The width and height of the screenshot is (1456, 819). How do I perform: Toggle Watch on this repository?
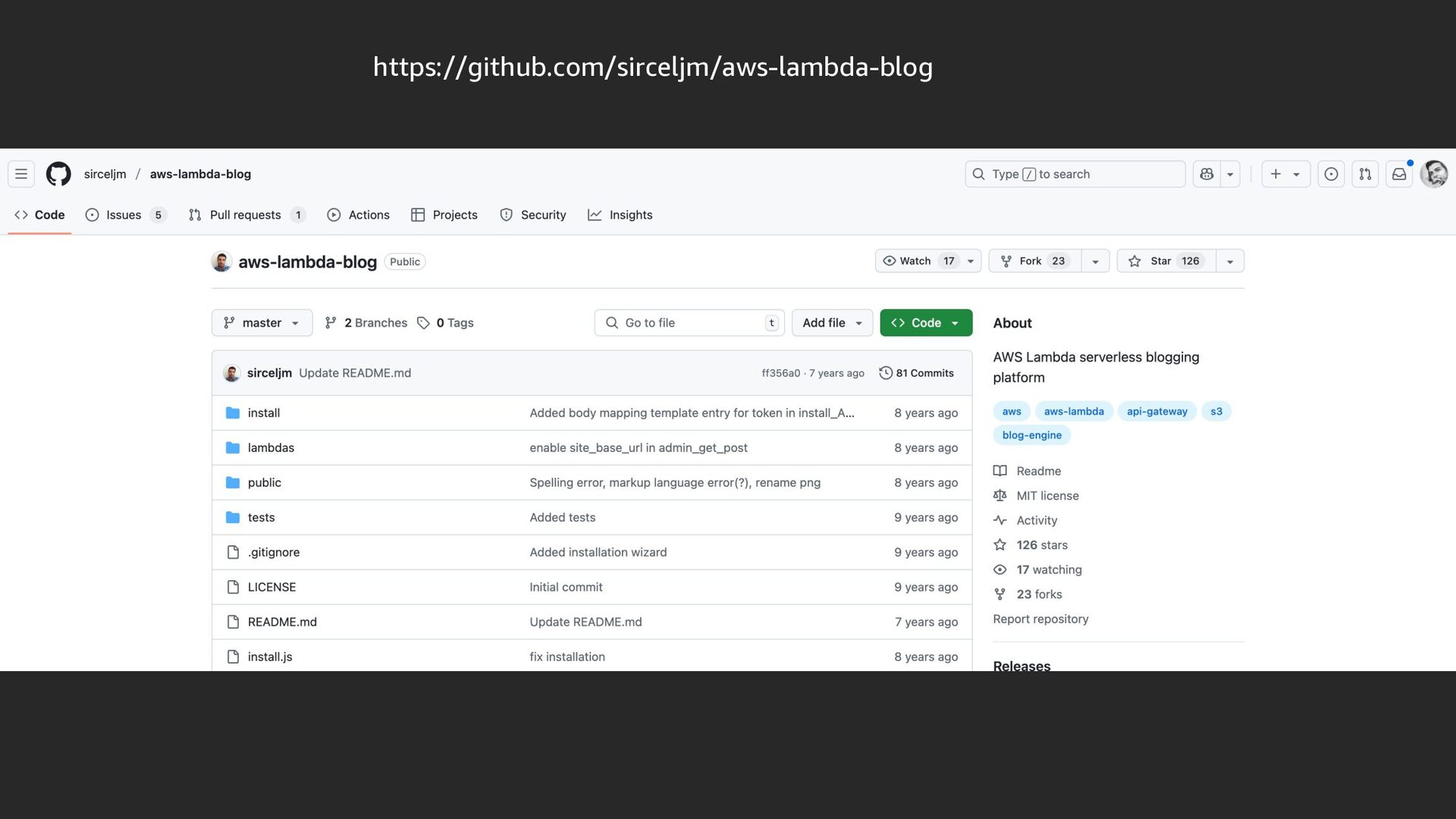(917, 261)
